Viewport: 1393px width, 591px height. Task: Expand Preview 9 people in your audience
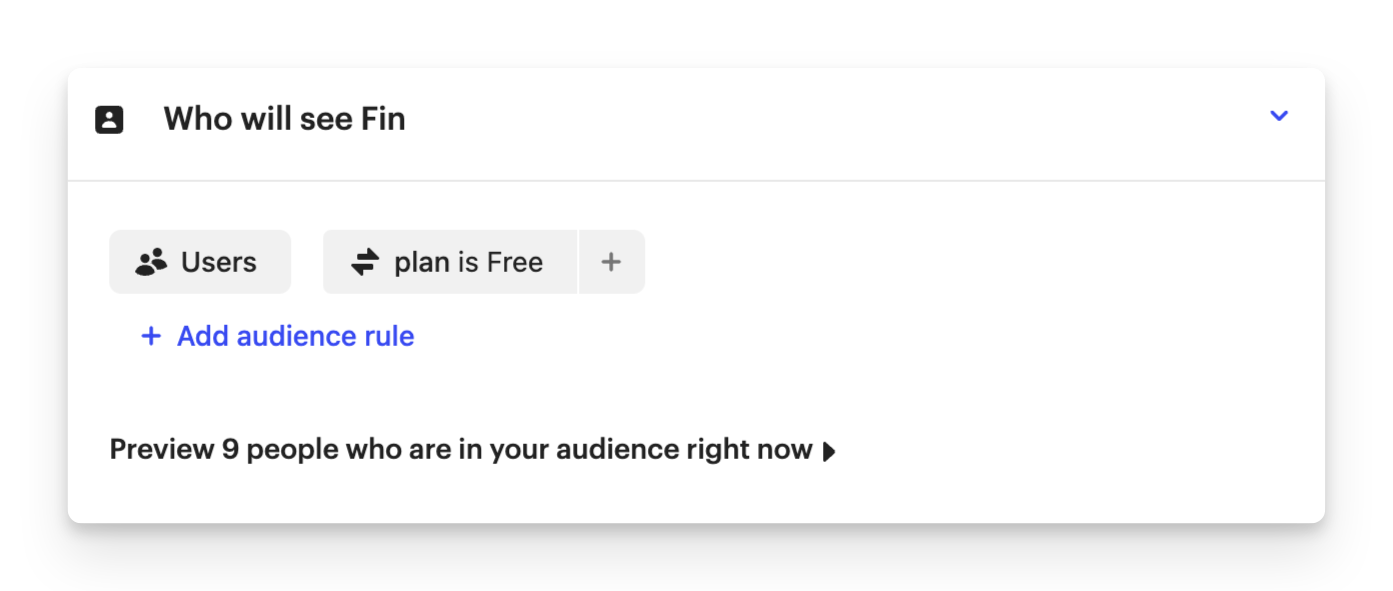473,450
